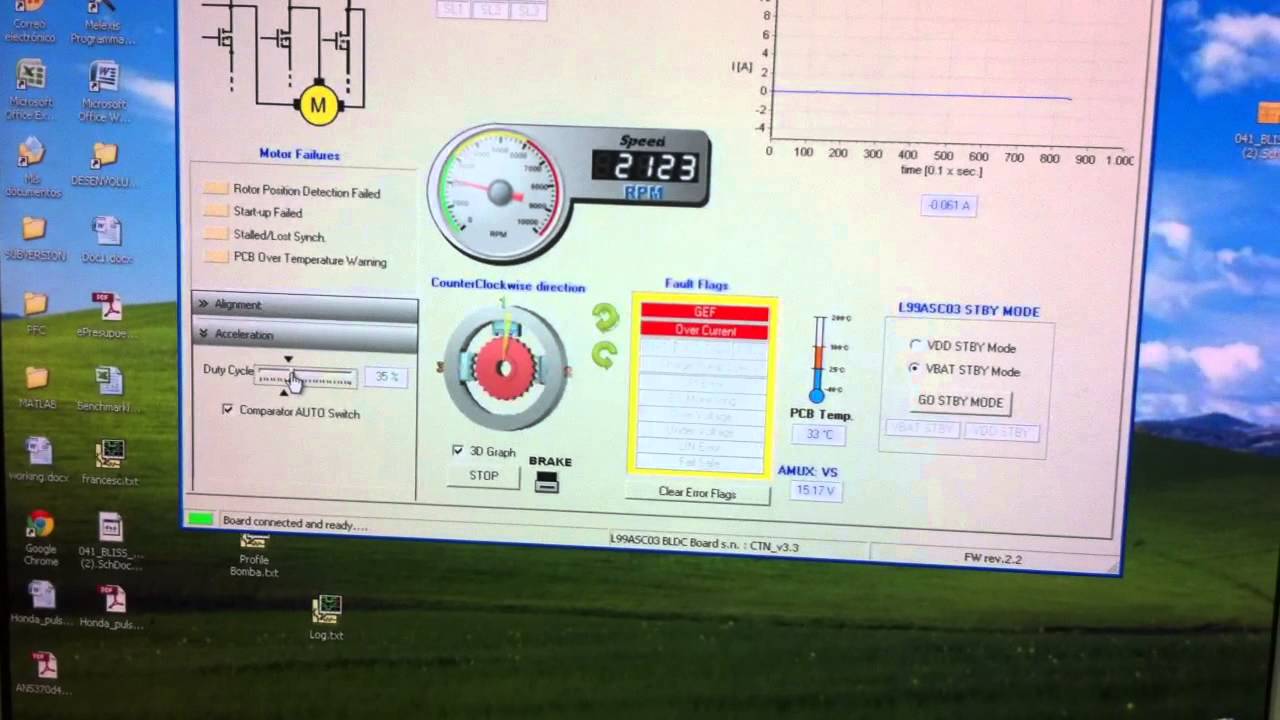Click 'FW rev.2.2' status bar text
This screenshot has width=1280, height=720.
tap(993, 558)
